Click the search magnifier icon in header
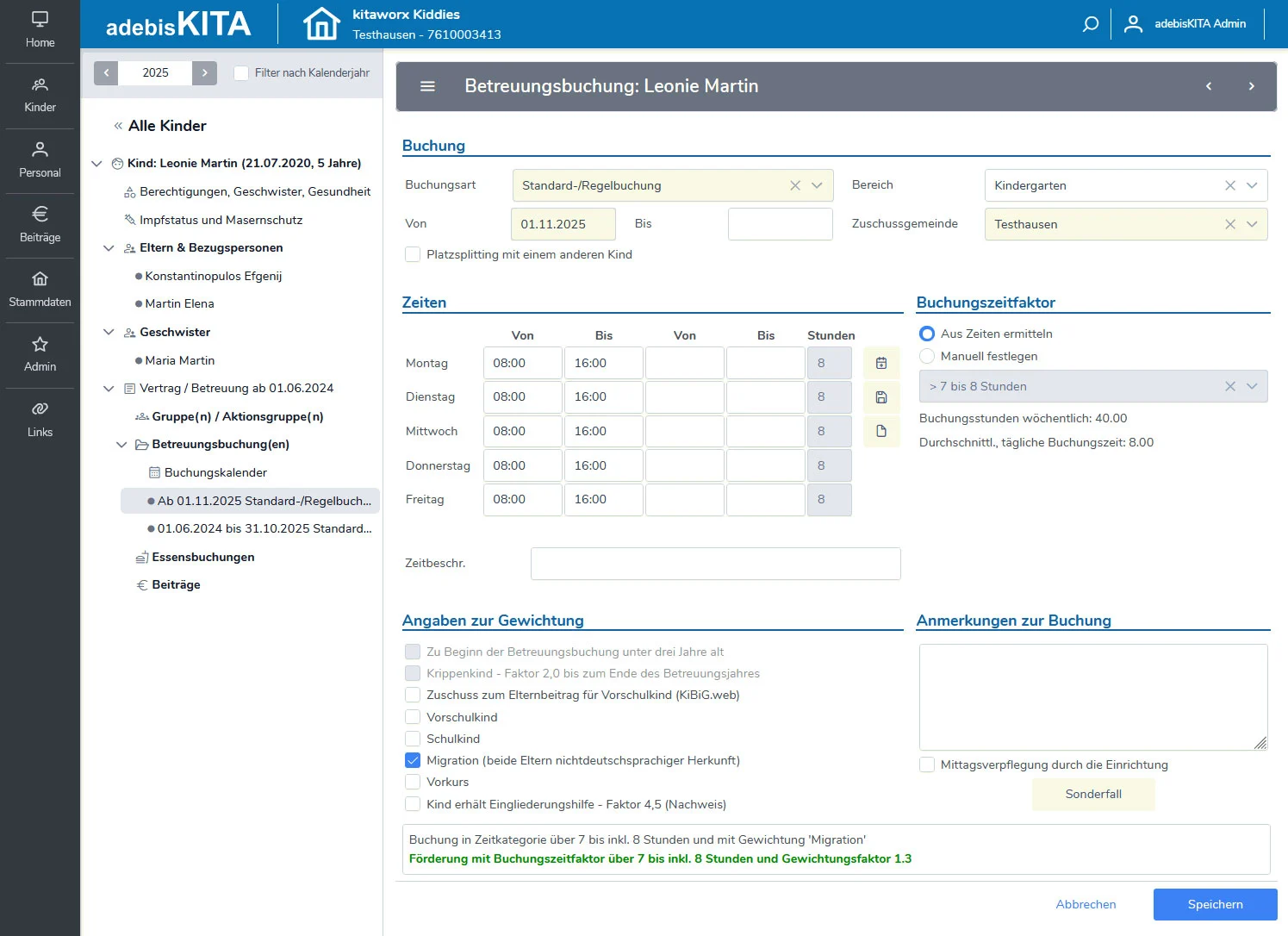The height and width of the screenshot is (936, 1288). [x=1090, y=24]
